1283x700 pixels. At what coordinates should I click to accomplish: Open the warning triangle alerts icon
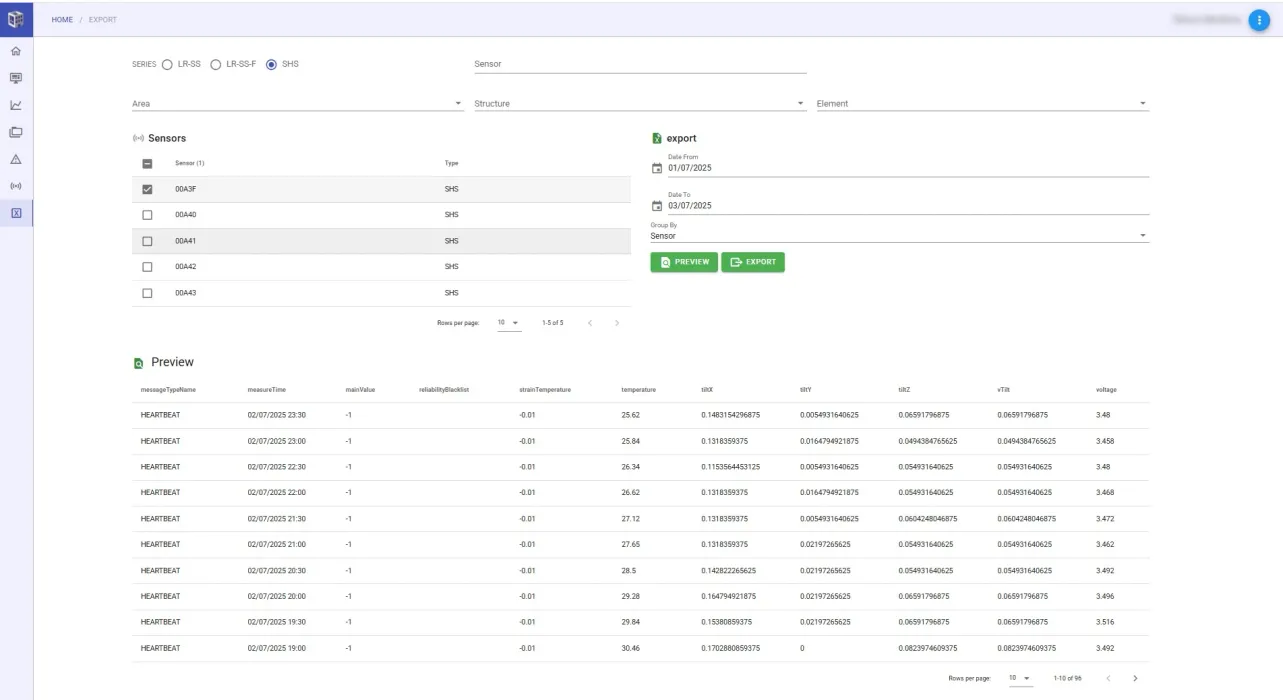click(x=16, y=159)
